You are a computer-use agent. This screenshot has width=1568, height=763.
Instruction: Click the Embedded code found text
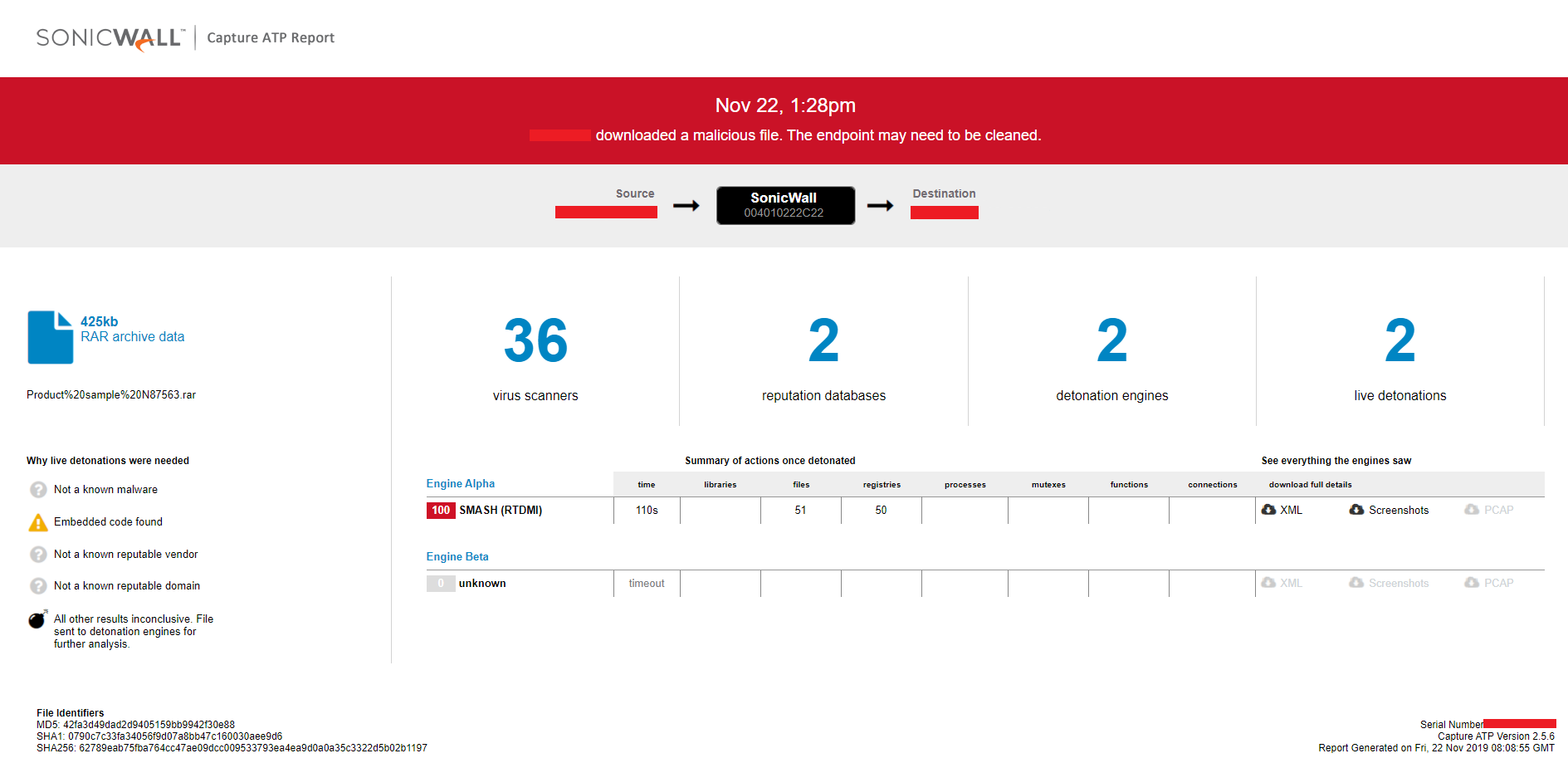click(x=108, y=522)
